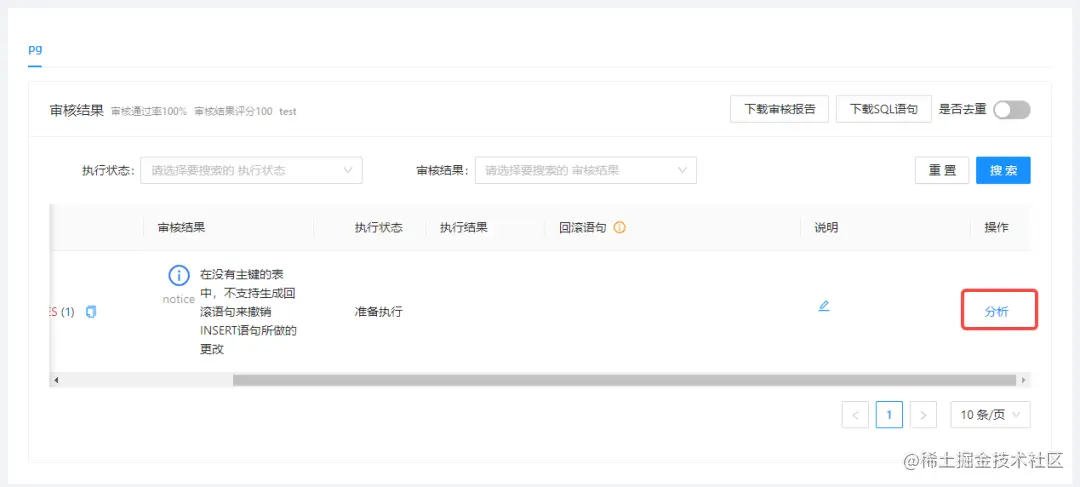This screenshot has width=1080, height=487.
Task: Click the 执行状态 column header
Action: 379,228
